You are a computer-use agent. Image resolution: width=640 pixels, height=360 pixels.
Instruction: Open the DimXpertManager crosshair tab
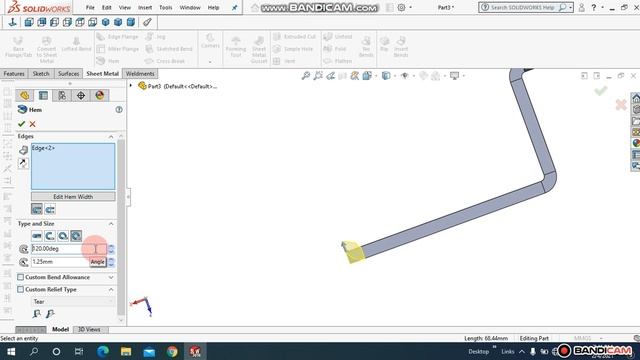click(x=81, y=96)
